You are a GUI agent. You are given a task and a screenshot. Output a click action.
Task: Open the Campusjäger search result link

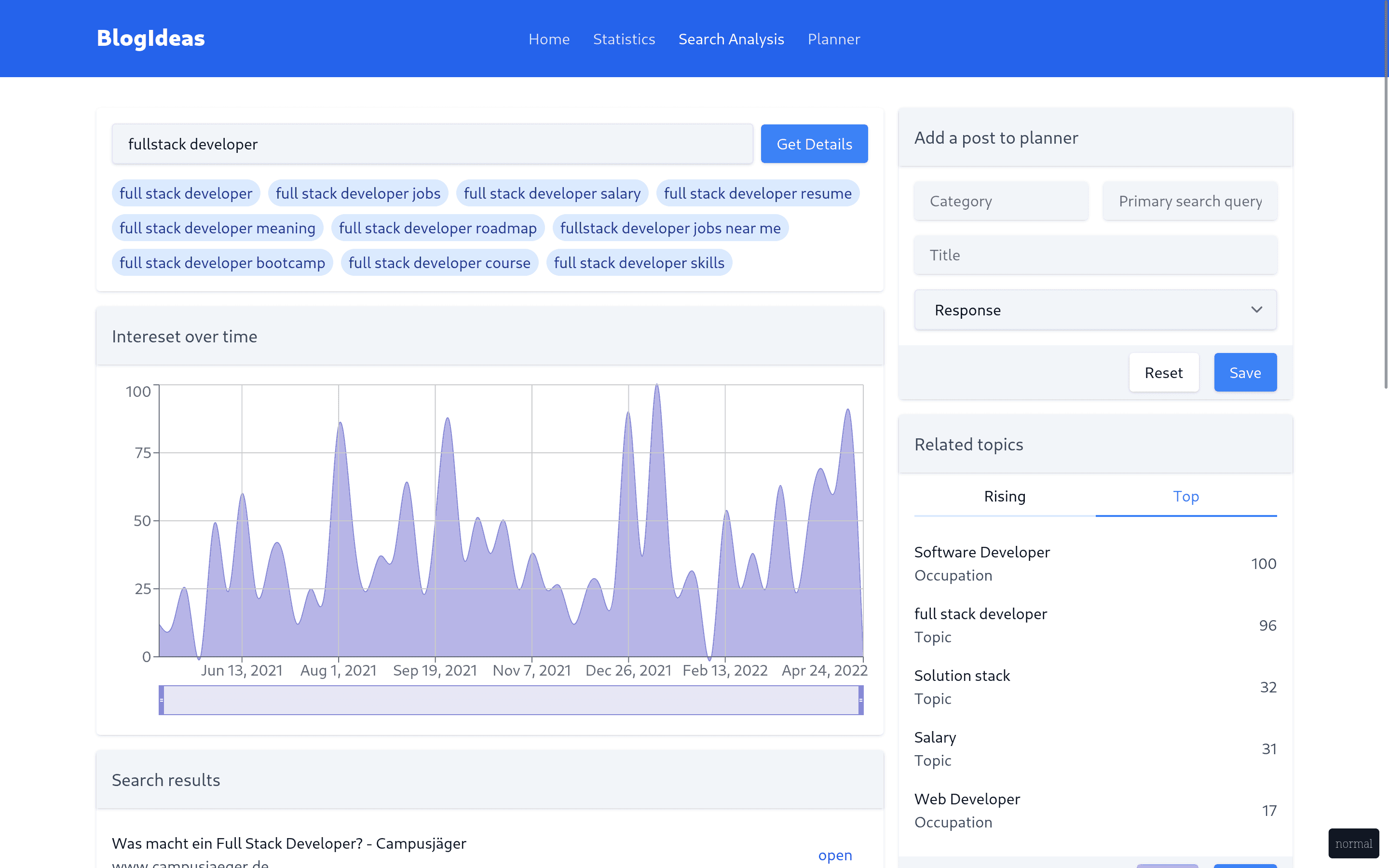coord(834,855)
